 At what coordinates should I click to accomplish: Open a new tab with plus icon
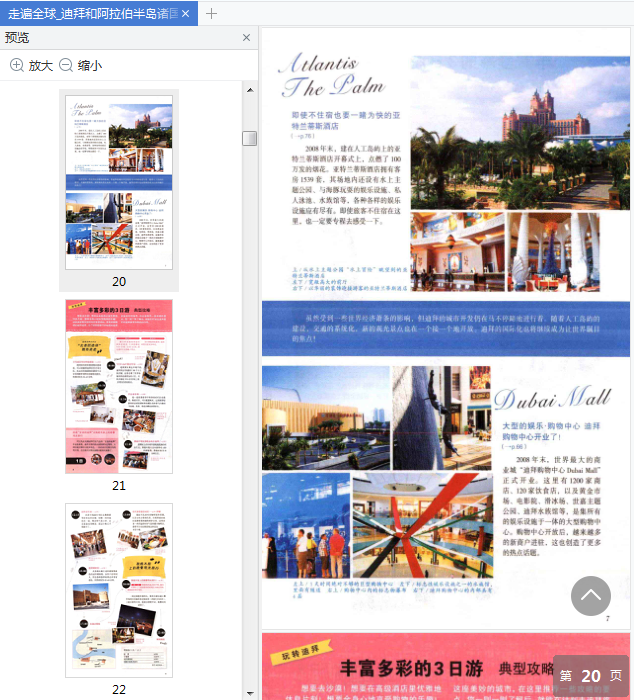(211, 14)
